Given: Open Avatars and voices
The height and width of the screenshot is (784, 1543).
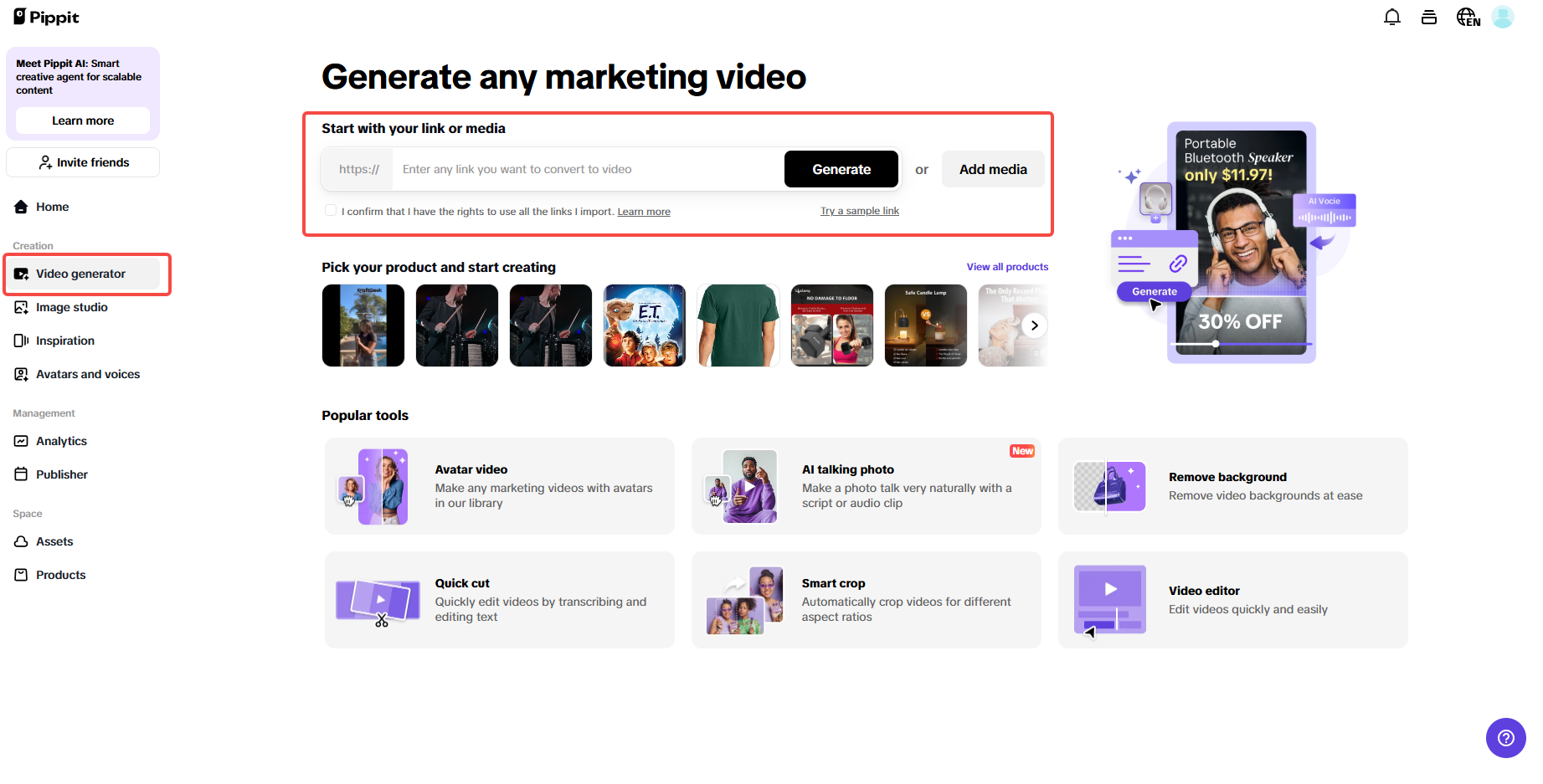Looking at the screenshot, I should [87, 374].
